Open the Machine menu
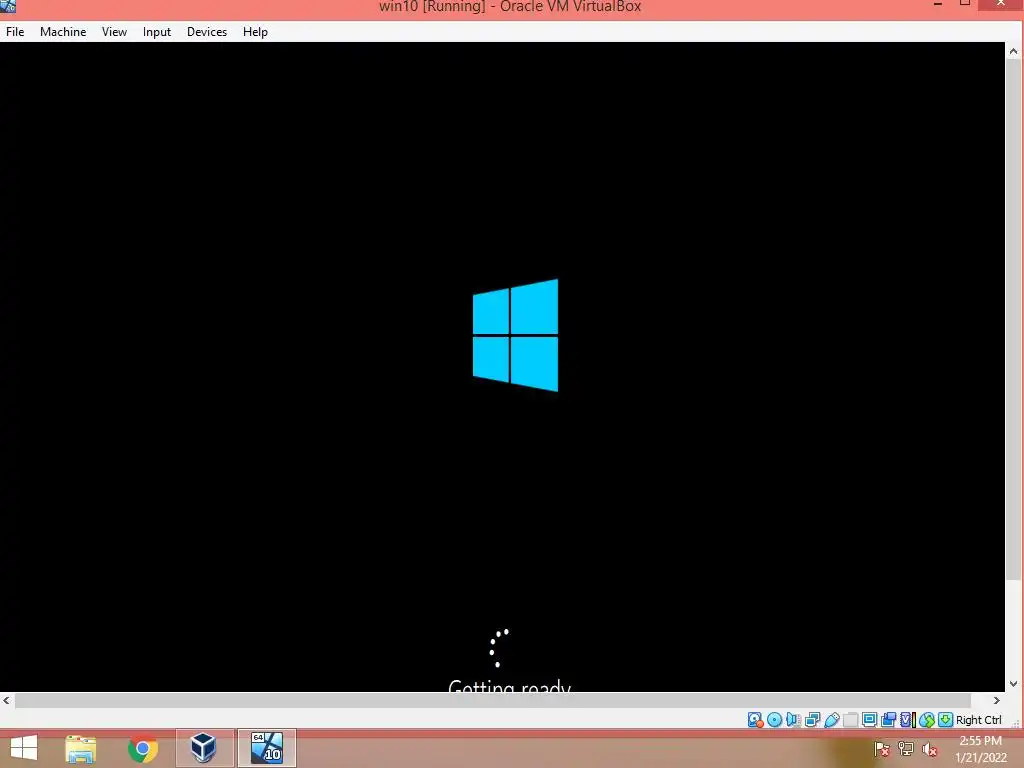Screen dimensions: 1024x768 (x=63, y=31)
